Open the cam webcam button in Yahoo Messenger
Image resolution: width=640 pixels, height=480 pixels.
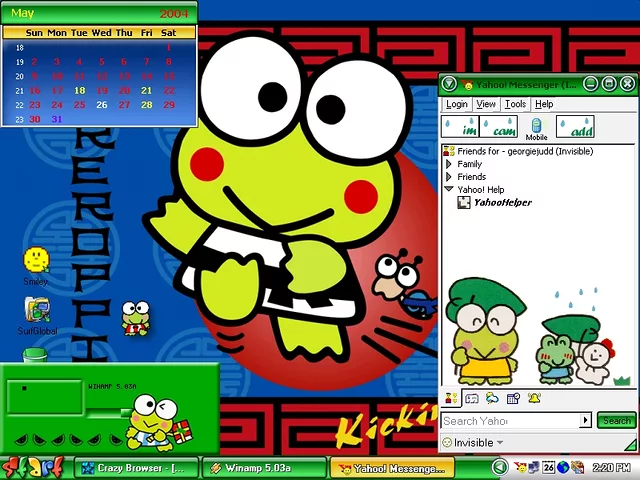(x=499, y=127)
